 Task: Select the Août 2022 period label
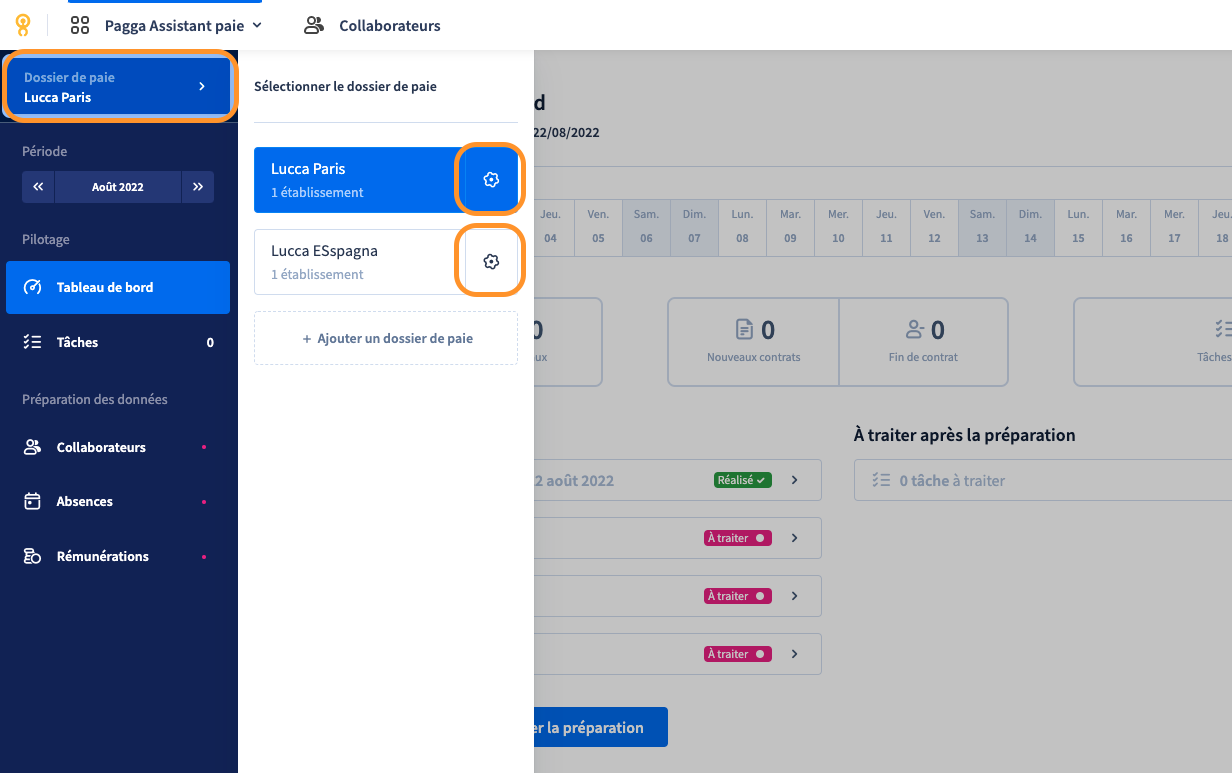point(118,187)
